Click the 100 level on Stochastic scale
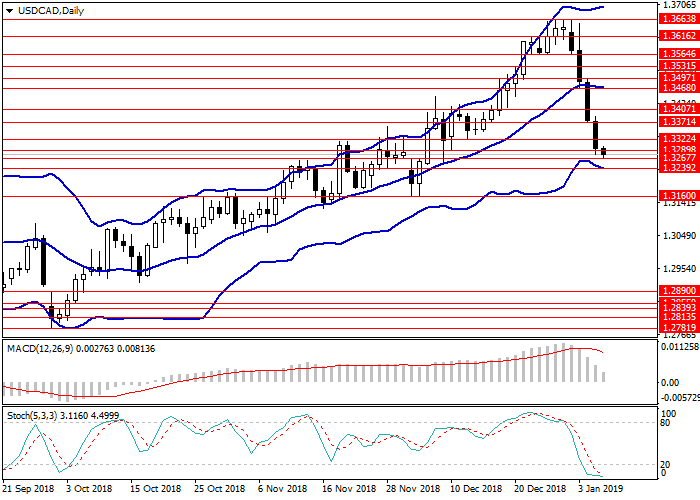Image resolution: width=700 pixels, height=500 pixels. [x=668, y=414]
